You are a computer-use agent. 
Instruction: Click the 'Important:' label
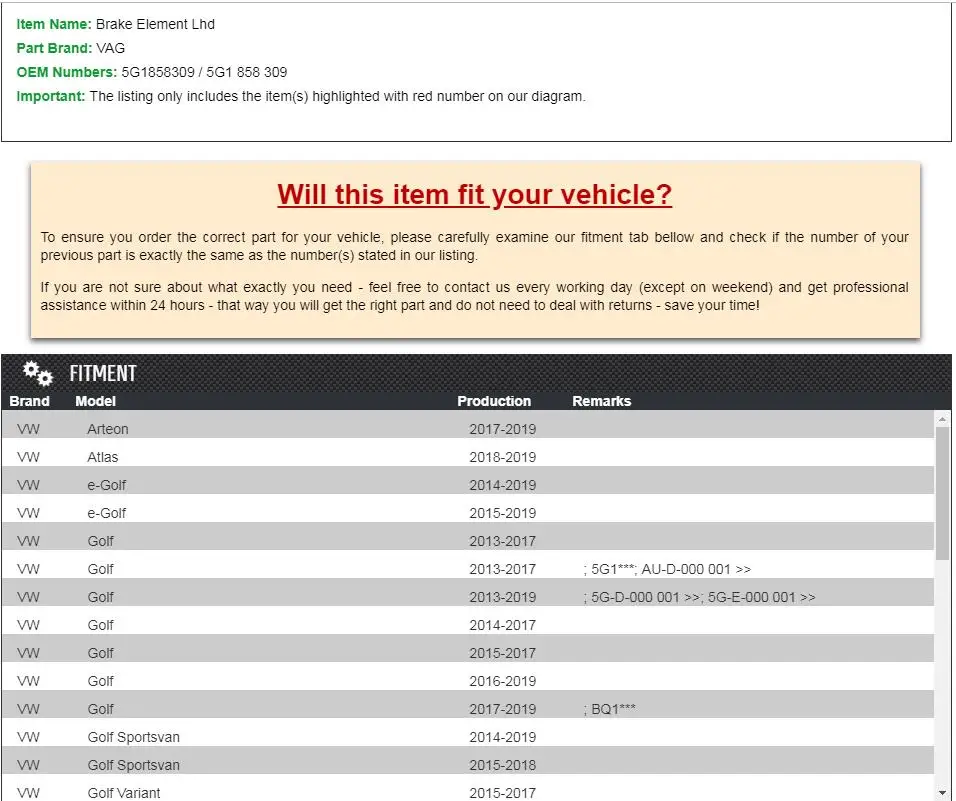51,96
